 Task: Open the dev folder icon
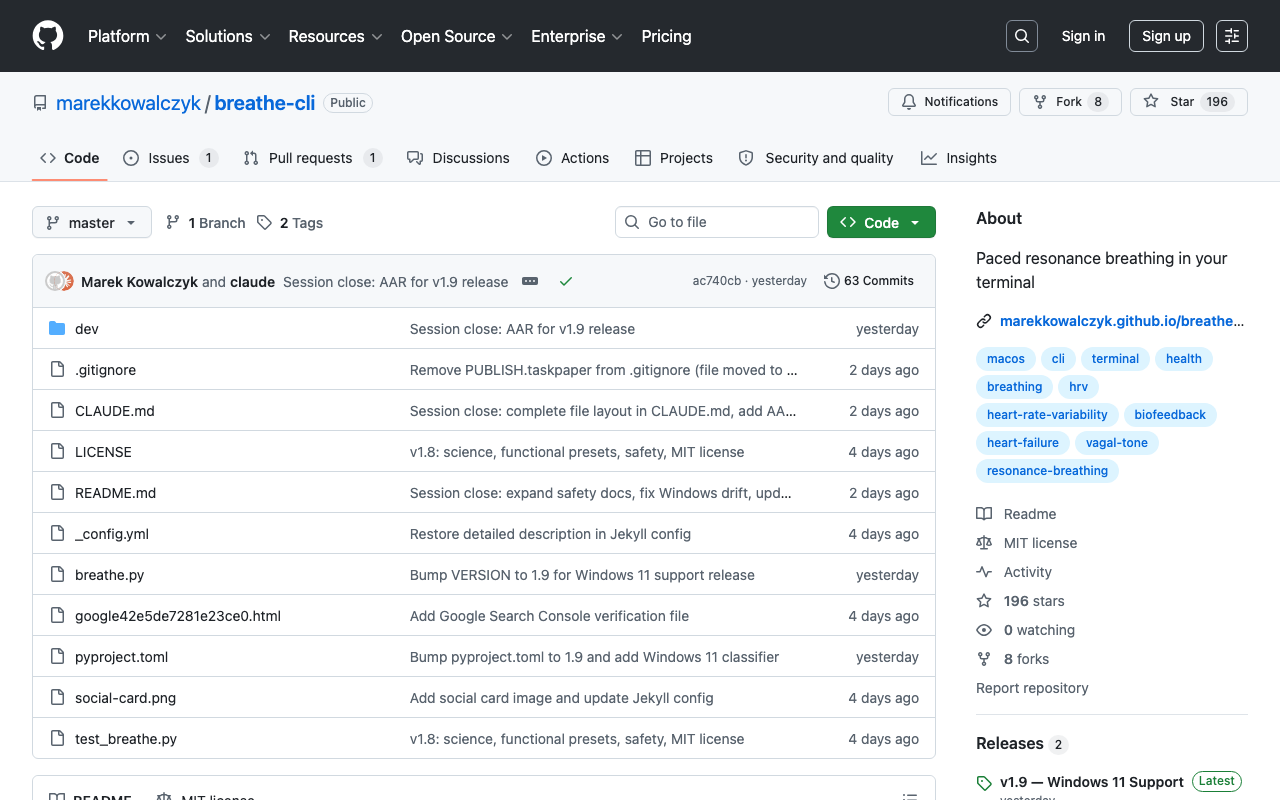click(x=57, y=329)
